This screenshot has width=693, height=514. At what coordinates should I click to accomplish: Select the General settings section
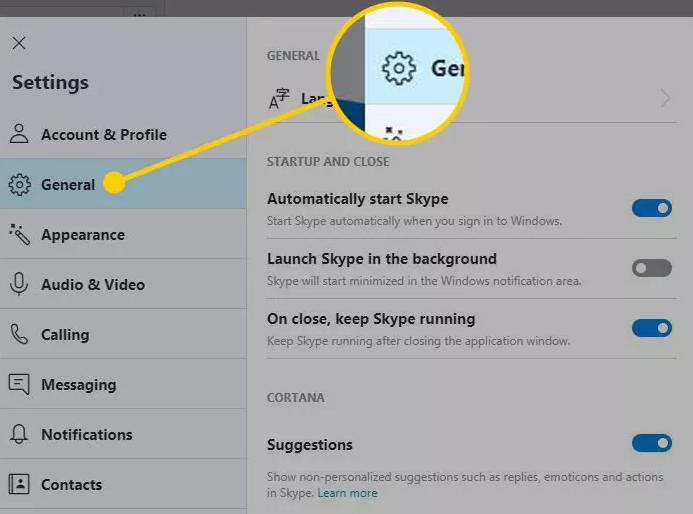click(x=123, y=184)
